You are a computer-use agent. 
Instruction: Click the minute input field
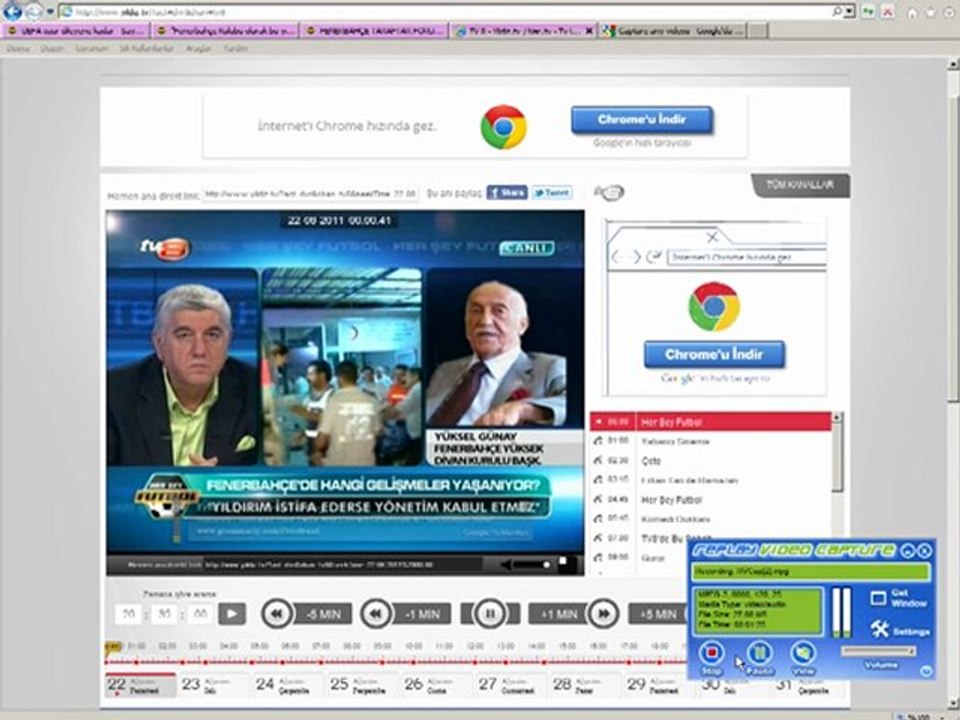[163, 614]
